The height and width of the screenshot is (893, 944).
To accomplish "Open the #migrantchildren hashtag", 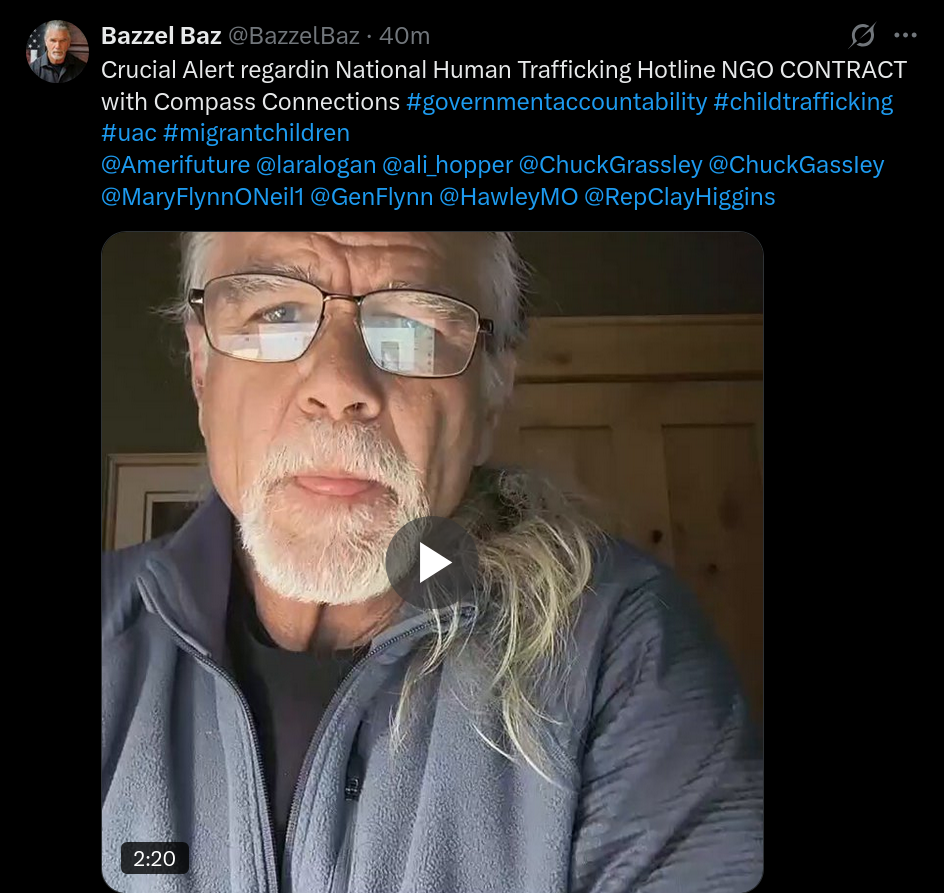I will click(256, 133).
